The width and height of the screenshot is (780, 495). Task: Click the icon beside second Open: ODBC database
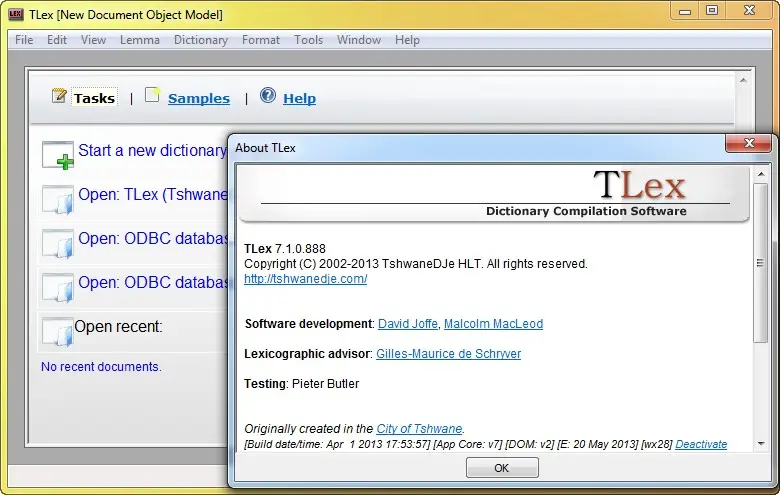click(58, 288)
